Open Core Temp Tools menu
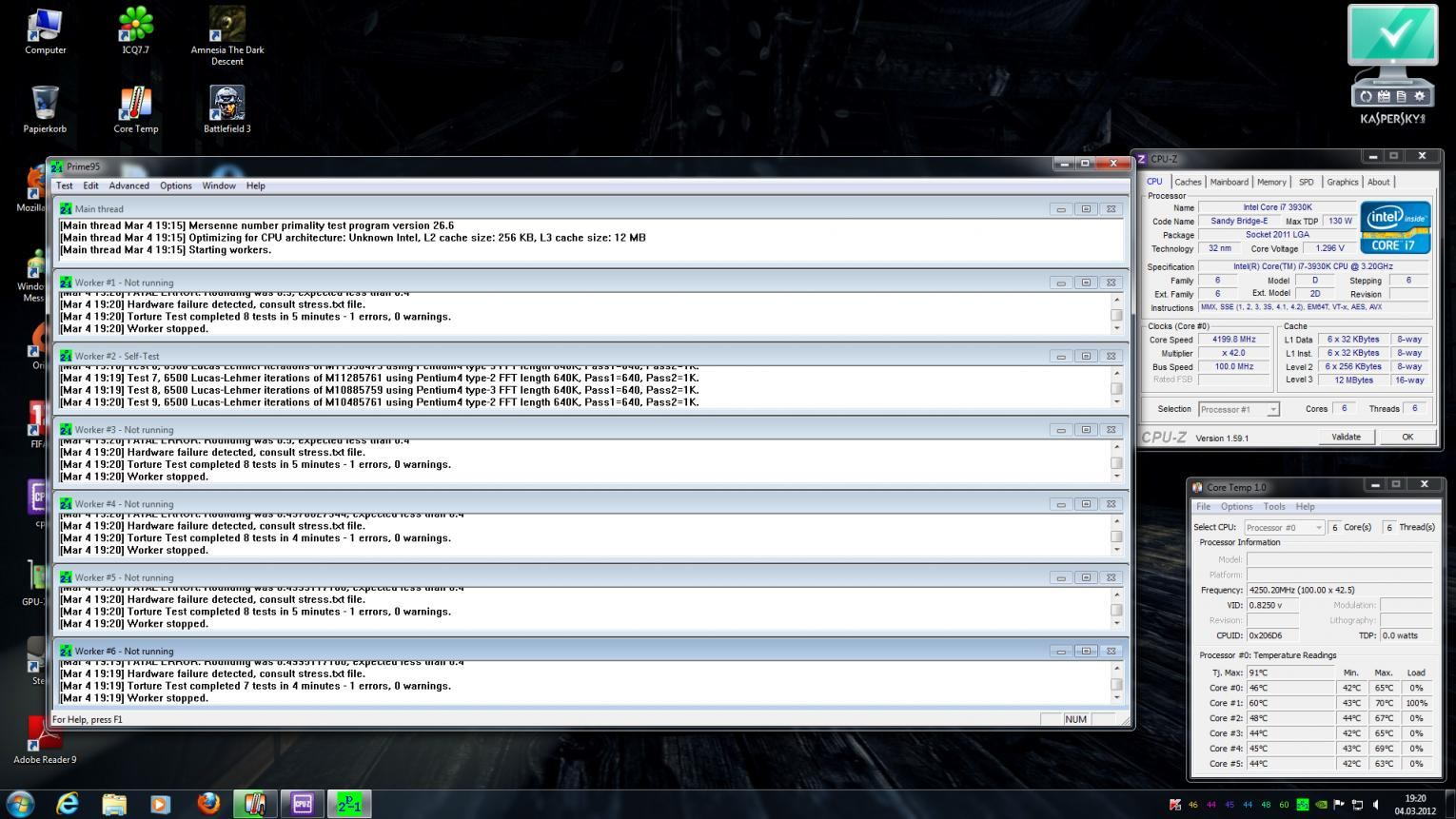The height and width of the screenshot is (819, 1456). [1273, 506]
